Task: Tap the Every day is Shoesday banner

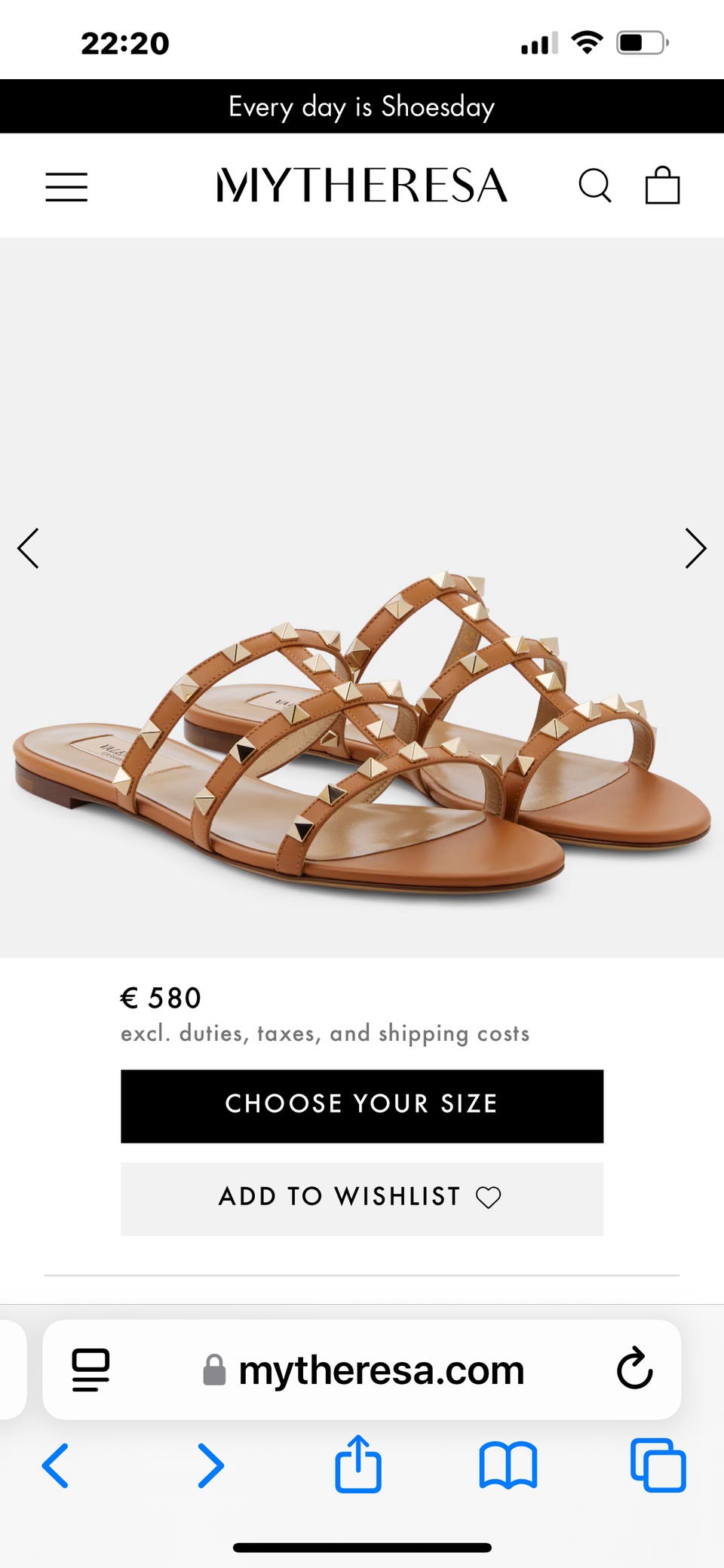Action: tap(362, 106)
